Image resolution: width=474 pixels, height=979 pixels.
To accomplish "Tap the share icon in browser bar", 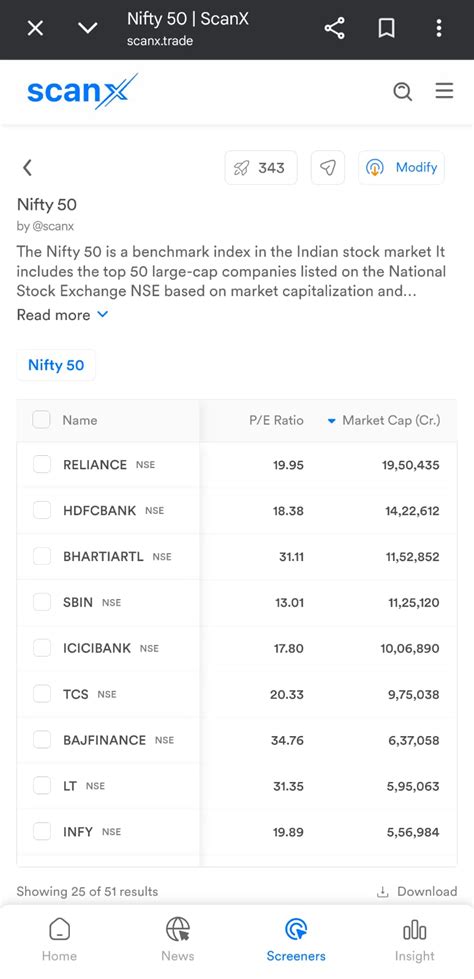I will point(334,28).
